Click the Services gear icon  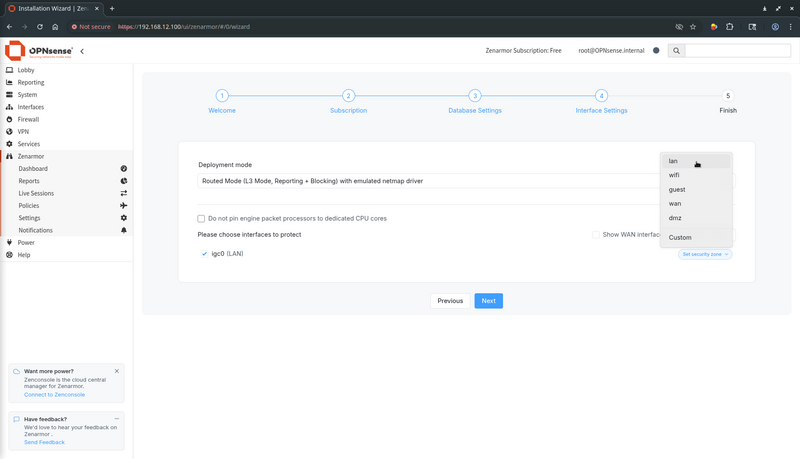coord(9,144)
